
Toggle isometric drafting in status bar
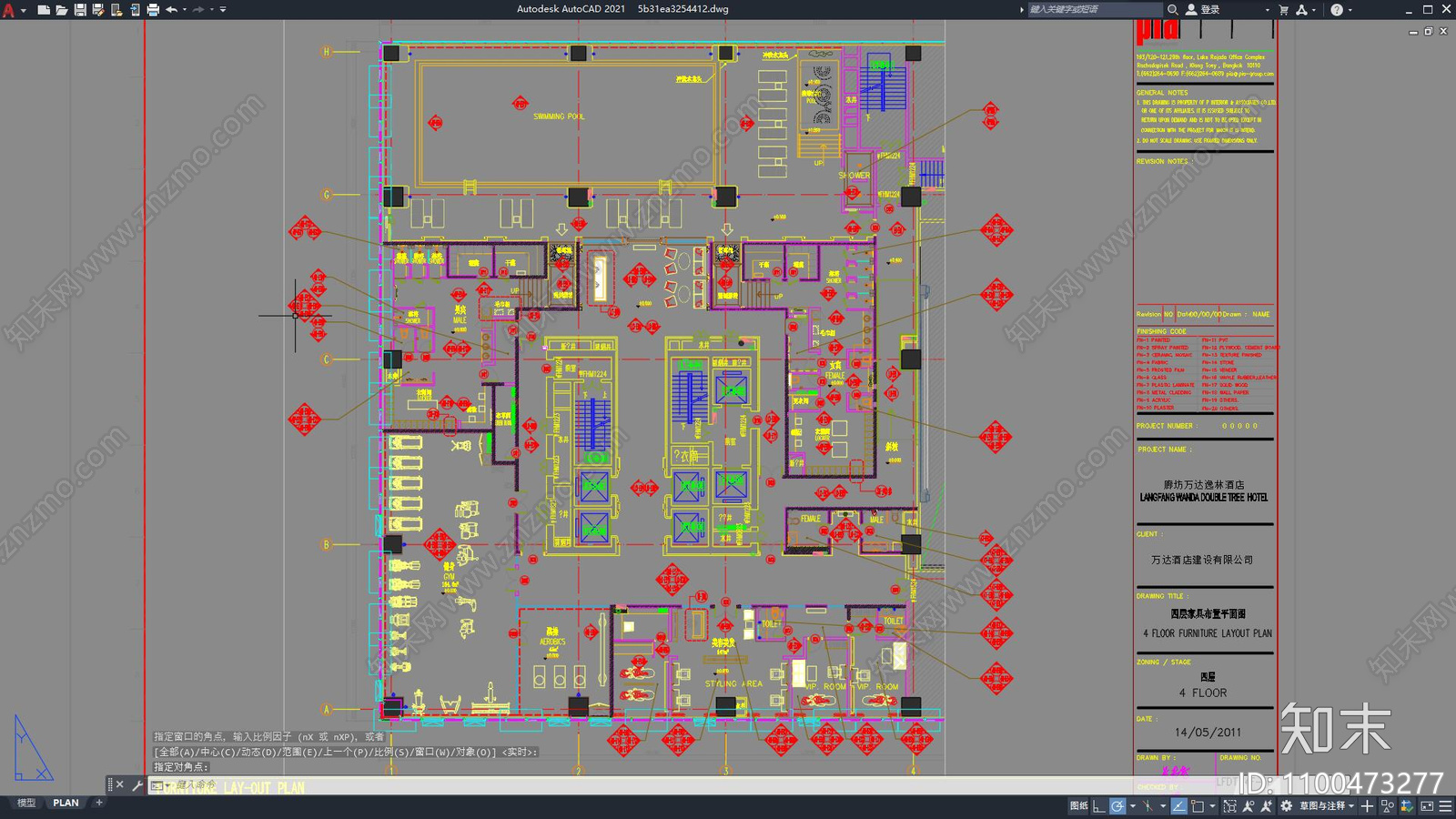[1148, 806]
